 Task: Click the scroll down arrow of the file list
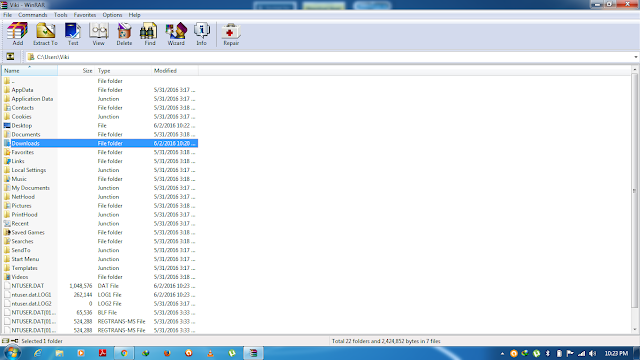[635, 330]
